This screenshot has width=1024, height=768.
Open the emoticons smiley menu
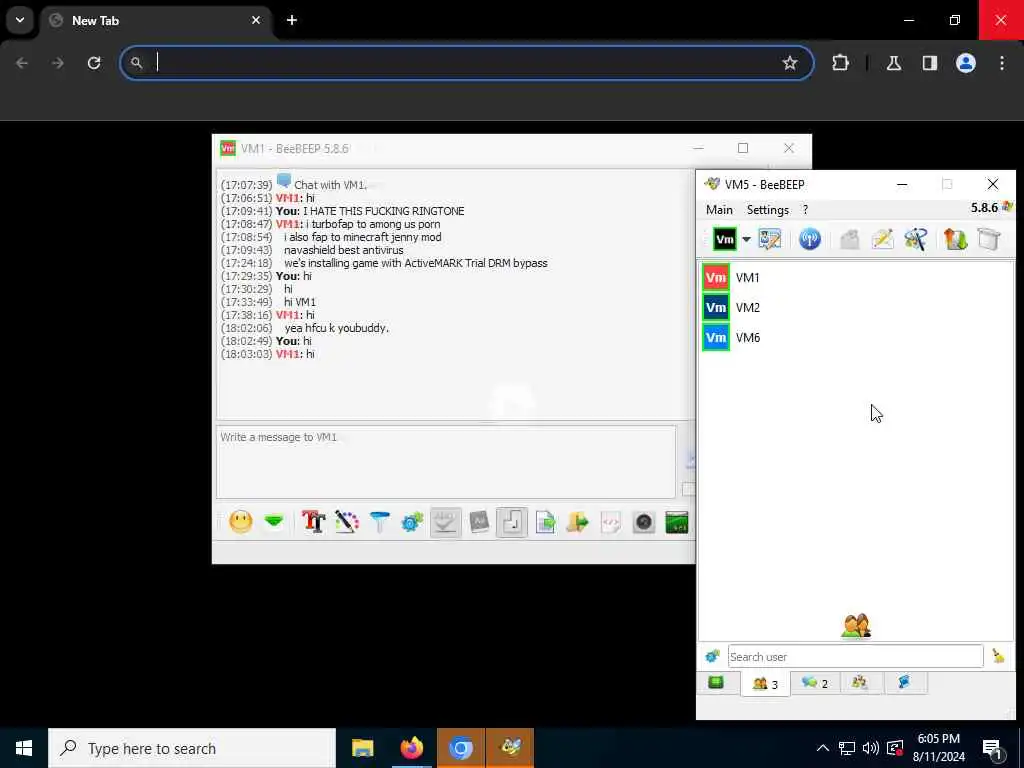click(x=240, y=522)
